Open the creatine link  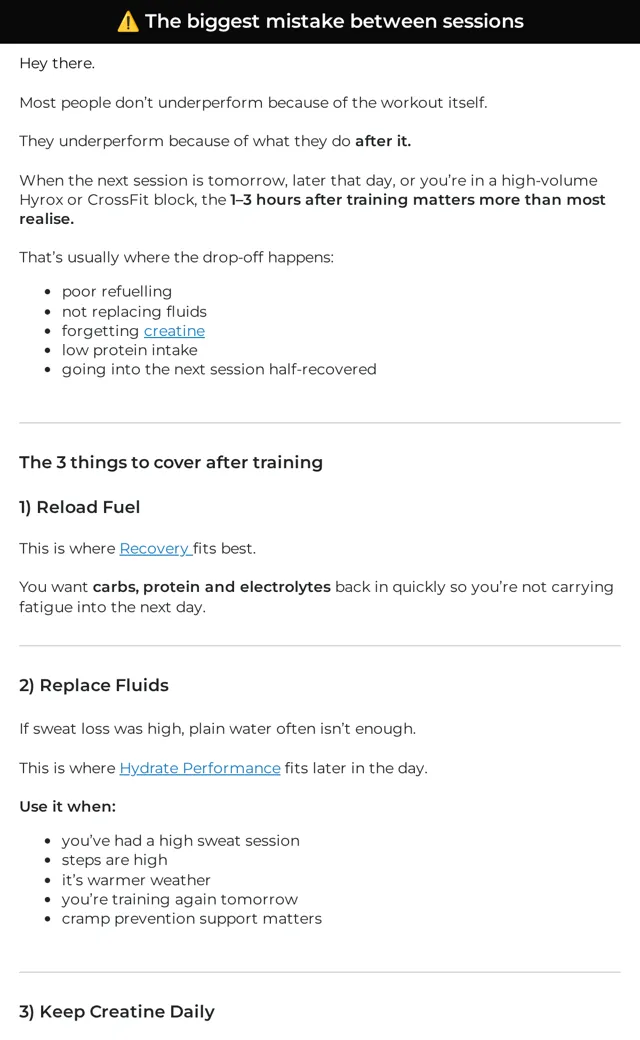(174, 330)
